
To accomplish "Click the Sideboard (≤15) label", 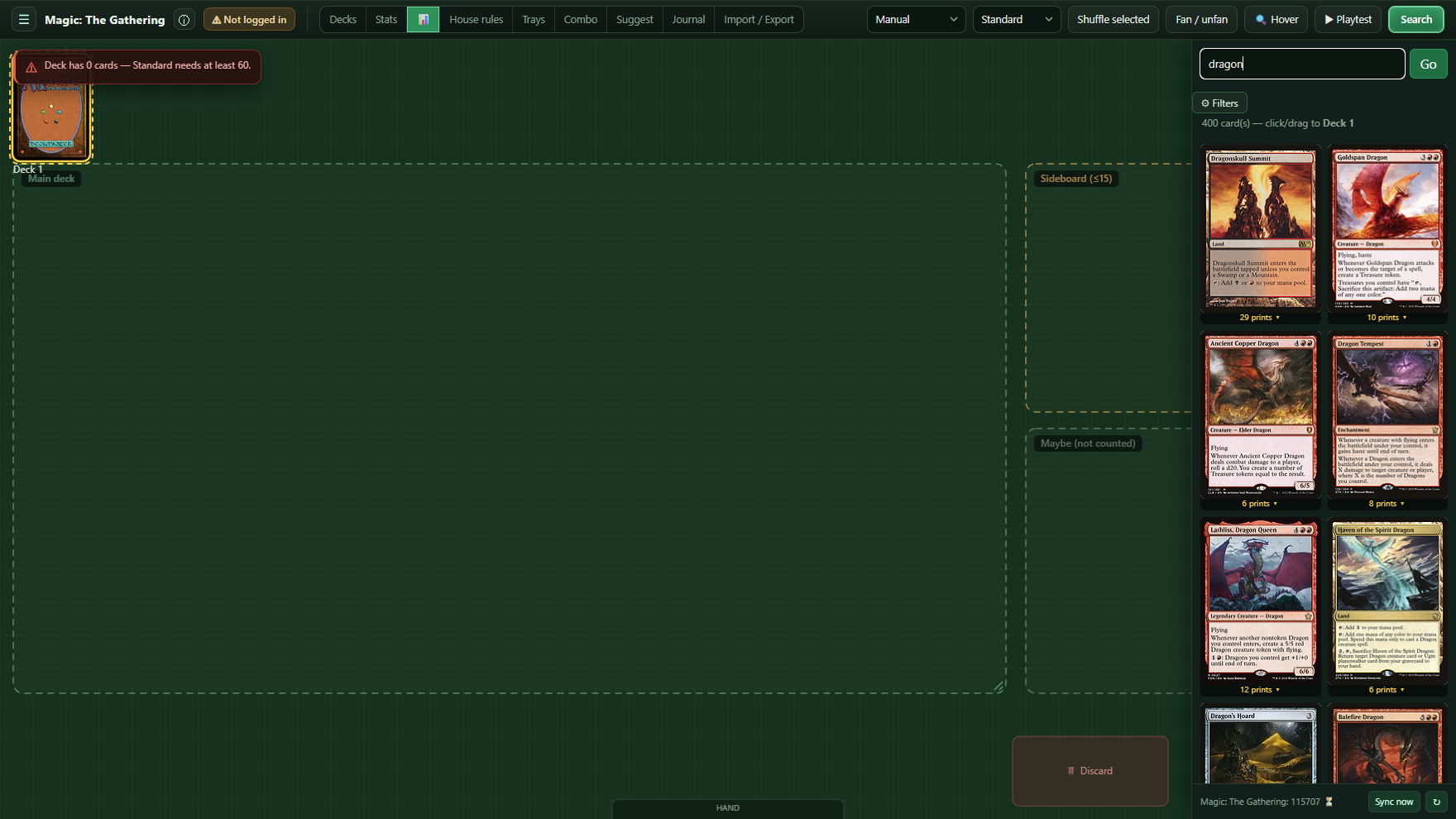I will [x=1076, y=179].
